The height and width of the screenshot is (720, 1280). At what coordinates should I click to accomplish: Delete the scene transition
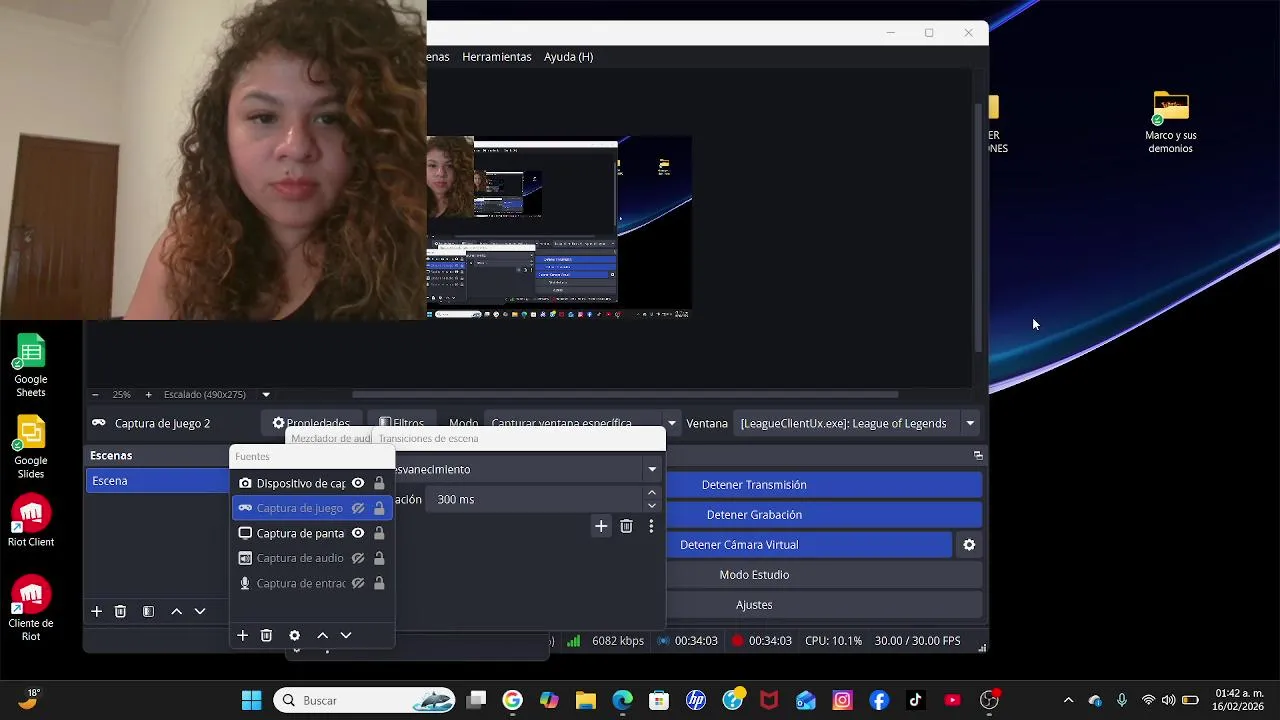(626, 526)
